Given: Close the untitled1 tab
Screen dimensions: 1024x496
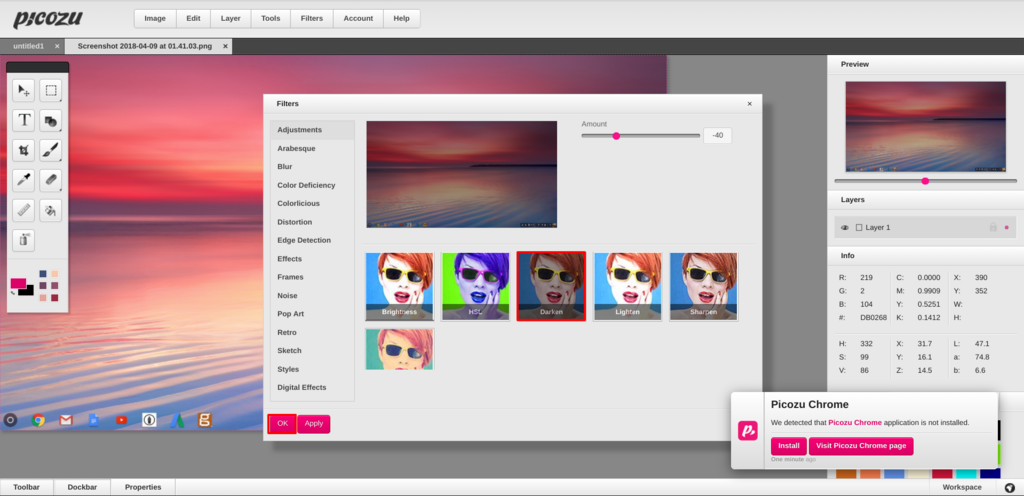Looking at the screenshot, I should 57,46.
